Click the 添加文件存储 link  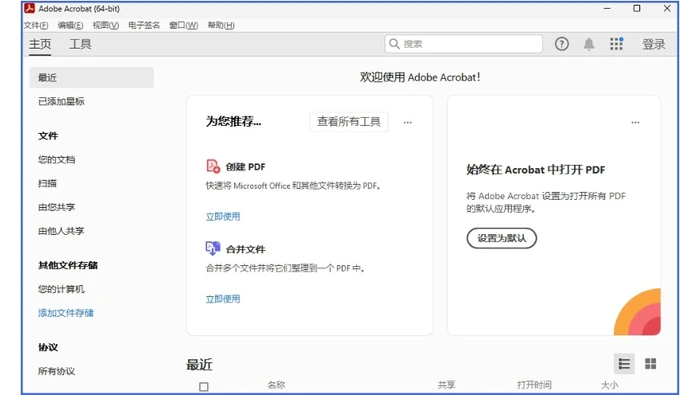pyautogui.click(x=66, y=313)
